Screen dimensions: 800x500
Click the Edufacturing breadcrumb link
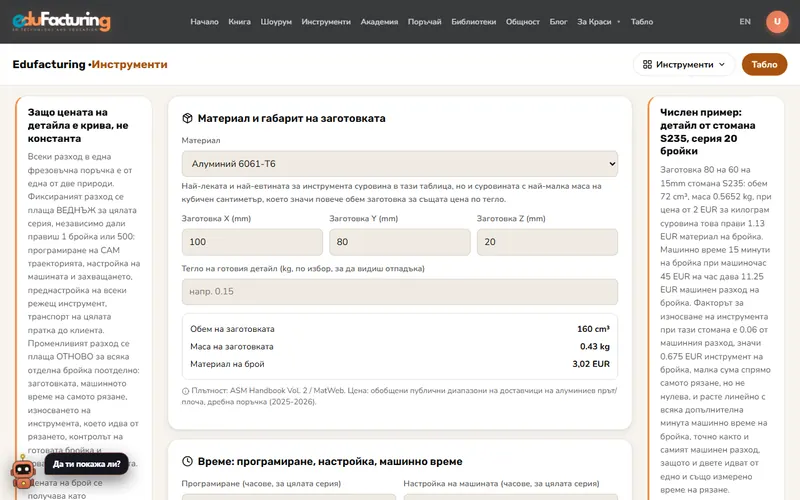pyautogui.click(x=49, y=64)
